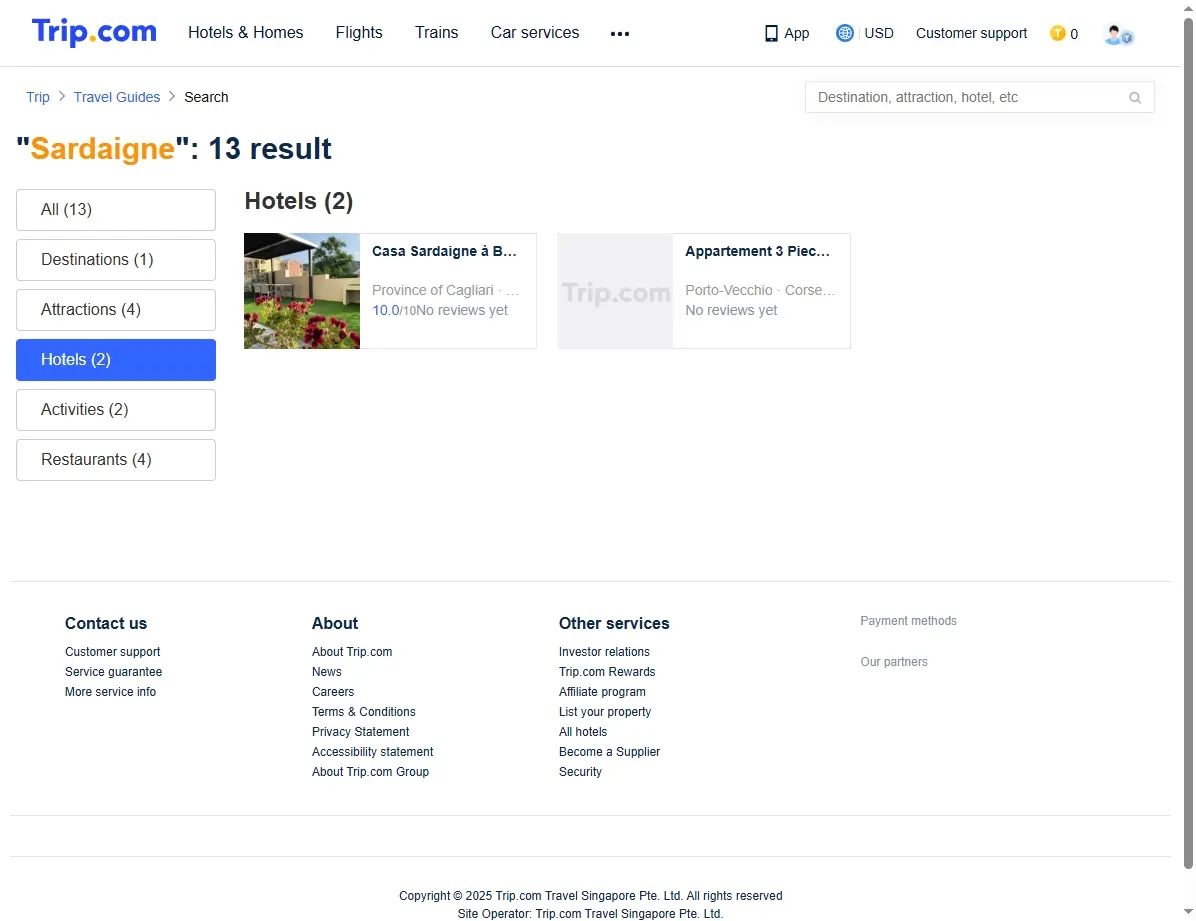Open Terms & Conditions link

pyautogui.click(x=363, y=711)
